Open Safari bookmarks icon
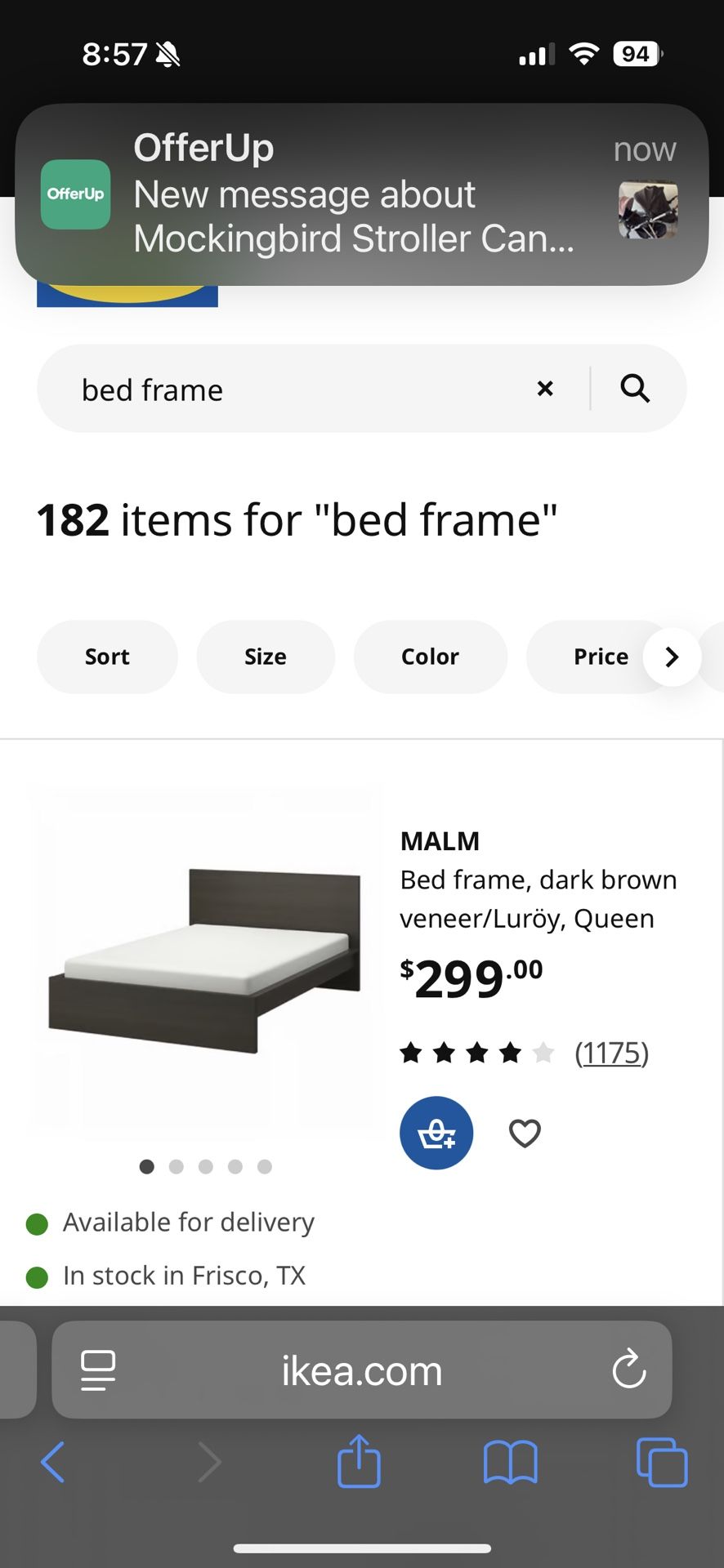Viewport: 724px width, 1568px height. [511, 1463]
